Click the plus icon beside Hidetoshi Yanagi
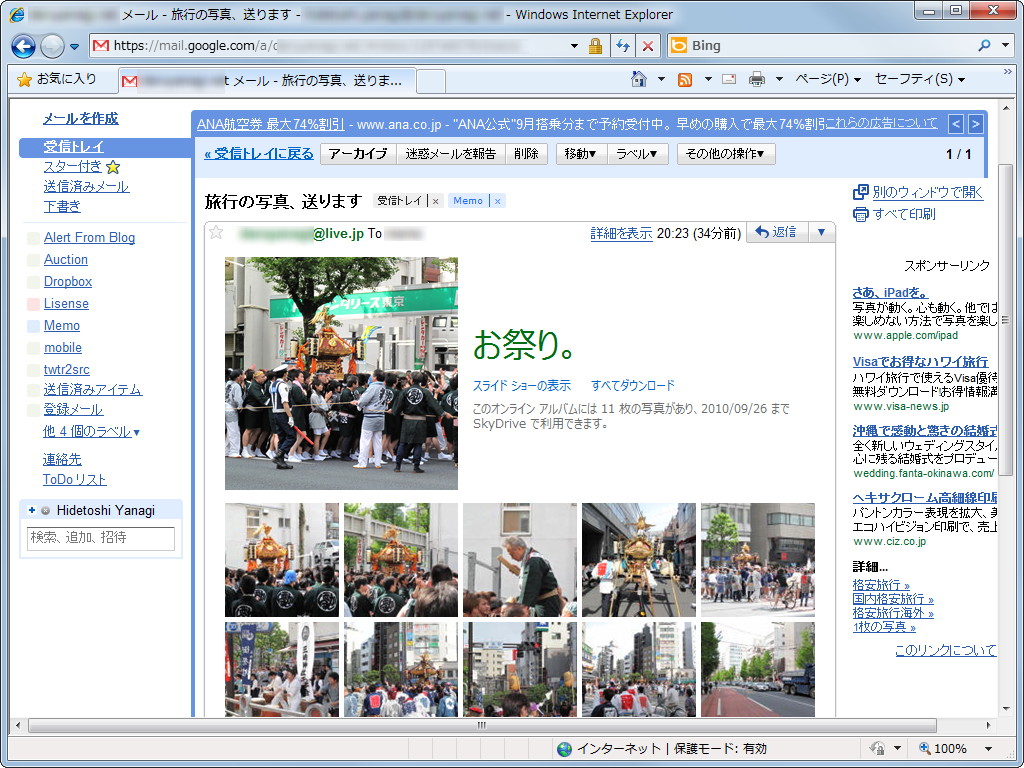 pyautogui.click(x=31, y=510)
